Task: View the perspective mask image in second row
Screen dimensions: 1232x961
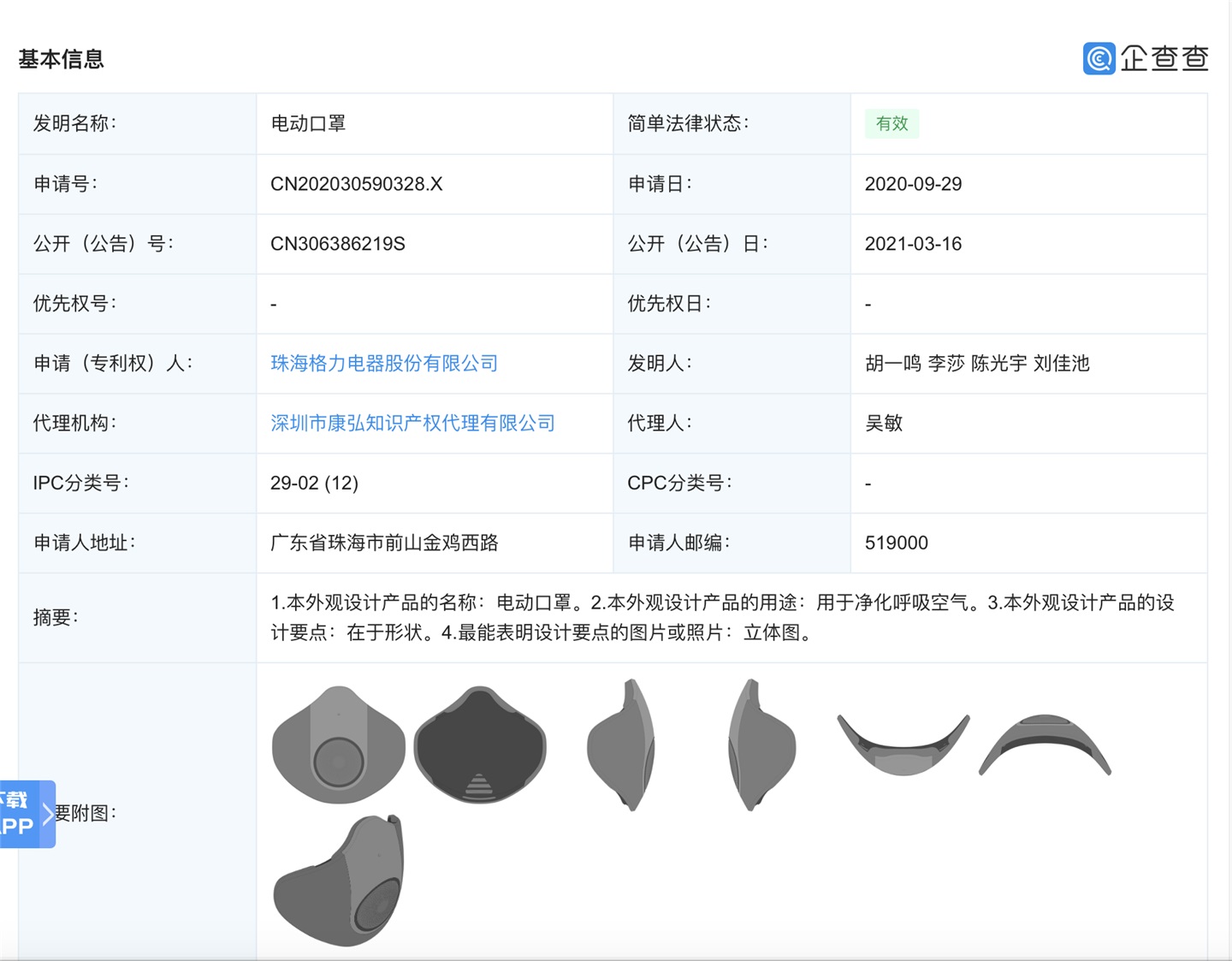Action: click(339, 881)
